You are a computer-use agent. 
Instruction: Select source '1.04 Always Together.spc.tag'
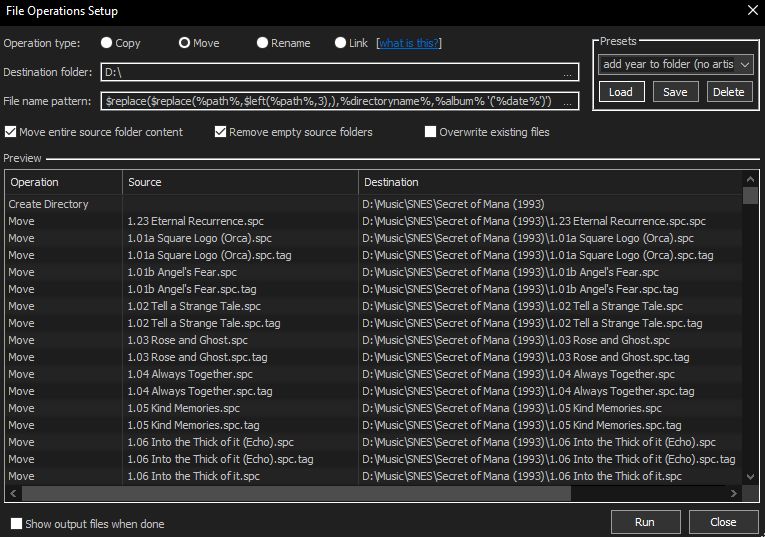[200, 392]
